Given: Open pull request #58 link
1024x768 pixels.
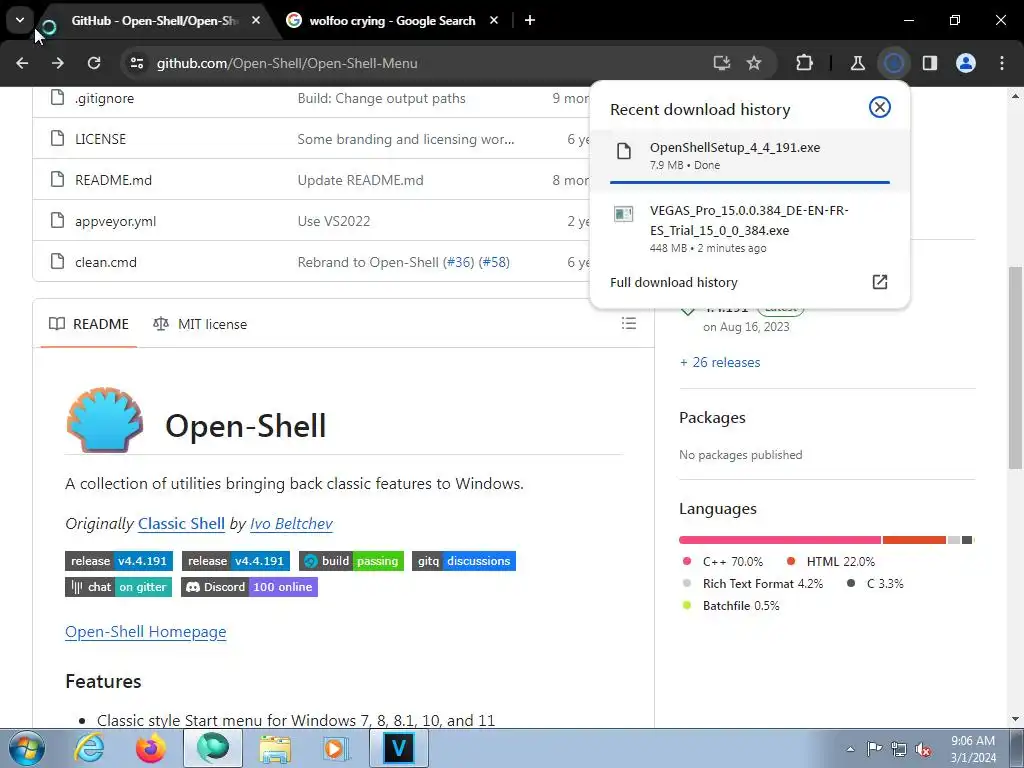Looking at the screenshot, I should [x=494, y=263].
